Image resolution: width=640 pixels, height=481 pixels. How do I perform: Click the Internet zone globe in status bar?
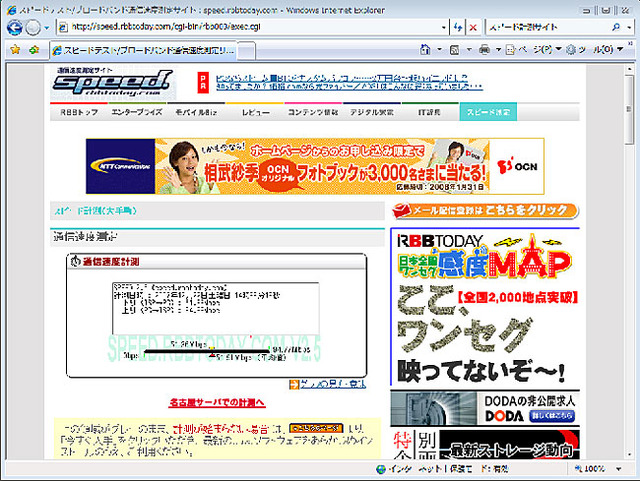pos(380,469)
